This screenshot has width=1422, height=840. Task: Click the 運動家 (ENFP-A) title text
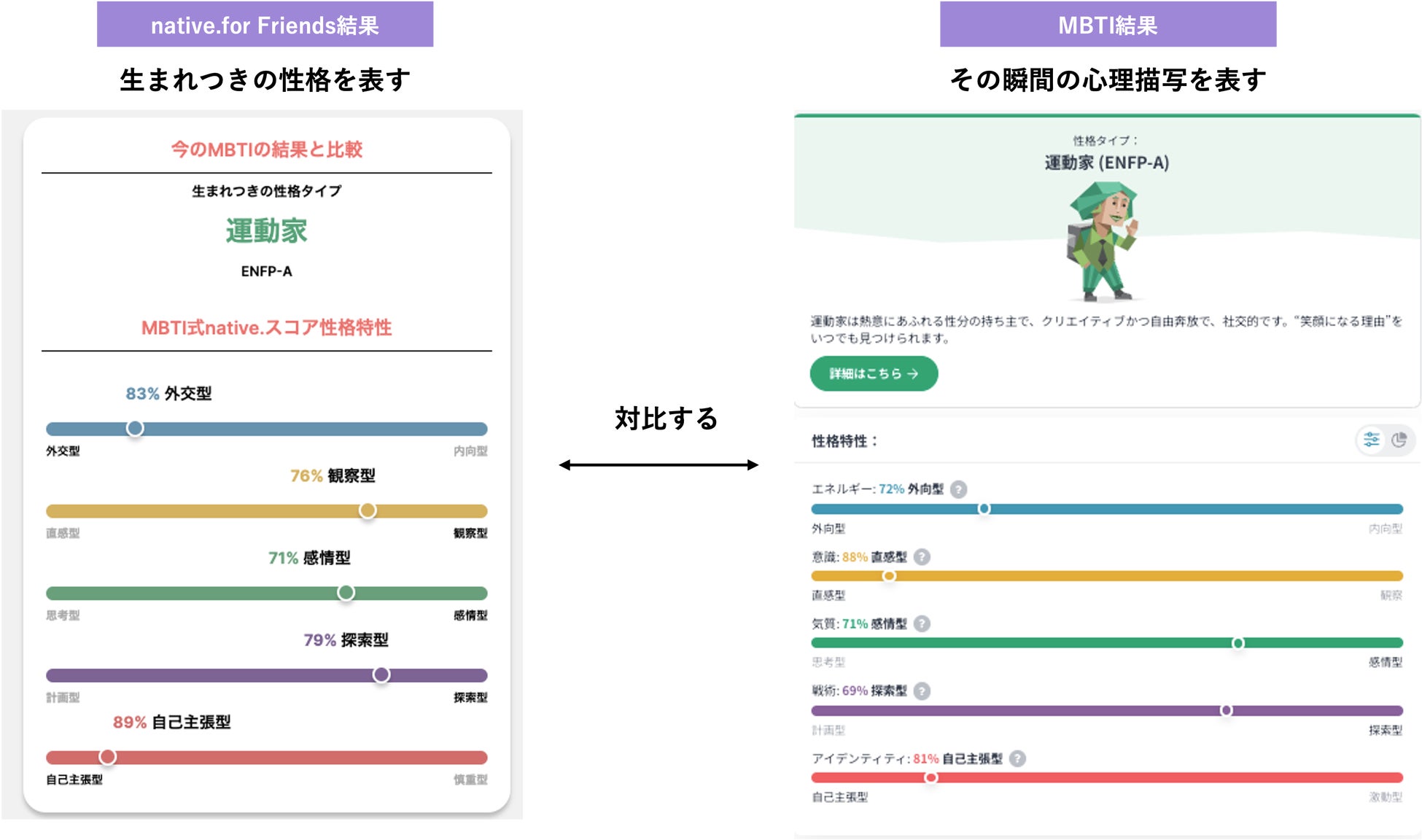[x=1106, y=163]
